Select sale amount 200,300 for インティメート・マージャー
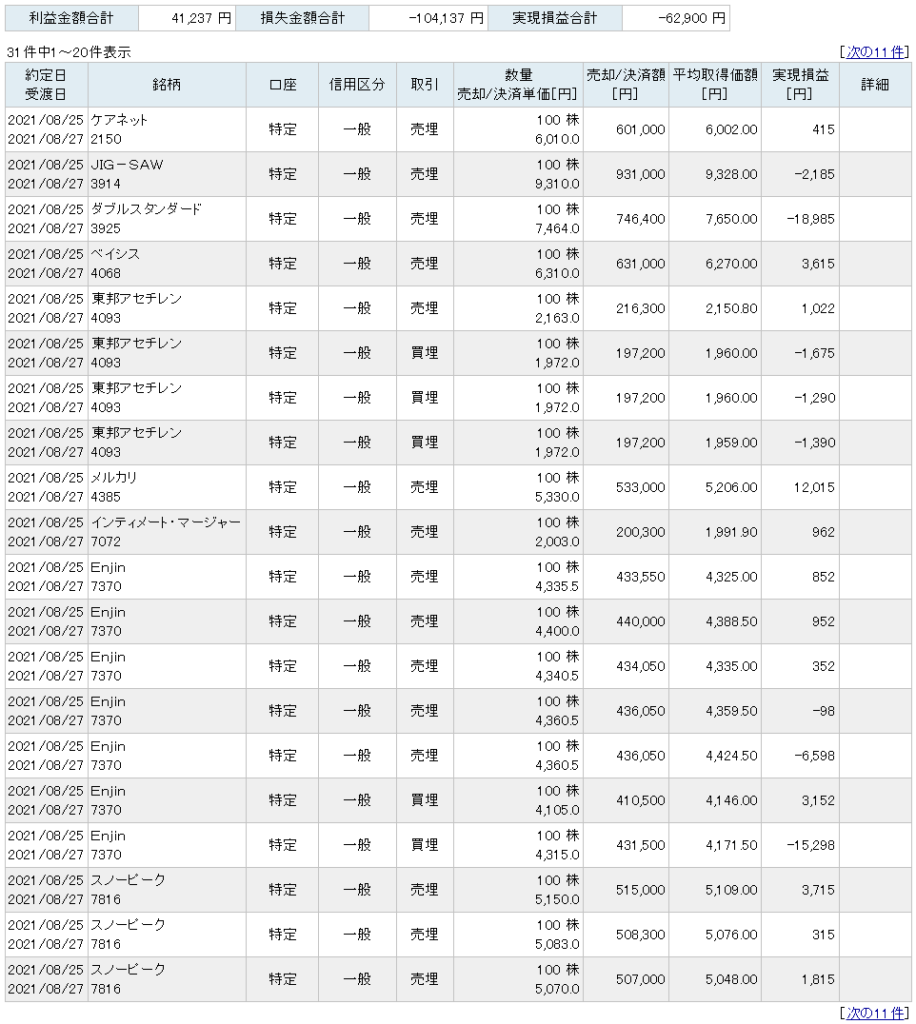Viewport: 916px width, 1024px height. tap(640, 532)
